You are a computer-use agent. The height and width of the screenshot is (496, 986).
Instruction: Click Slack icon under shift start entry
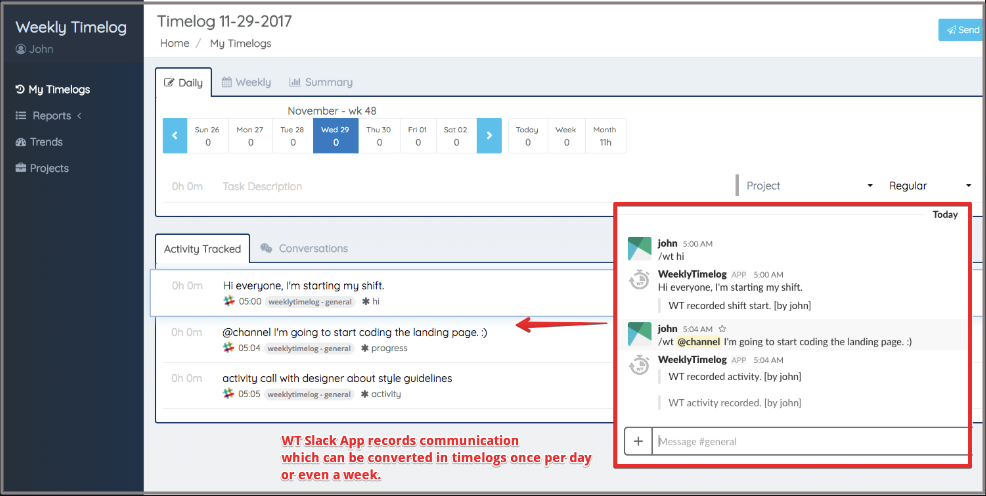[x=229, y=301]
